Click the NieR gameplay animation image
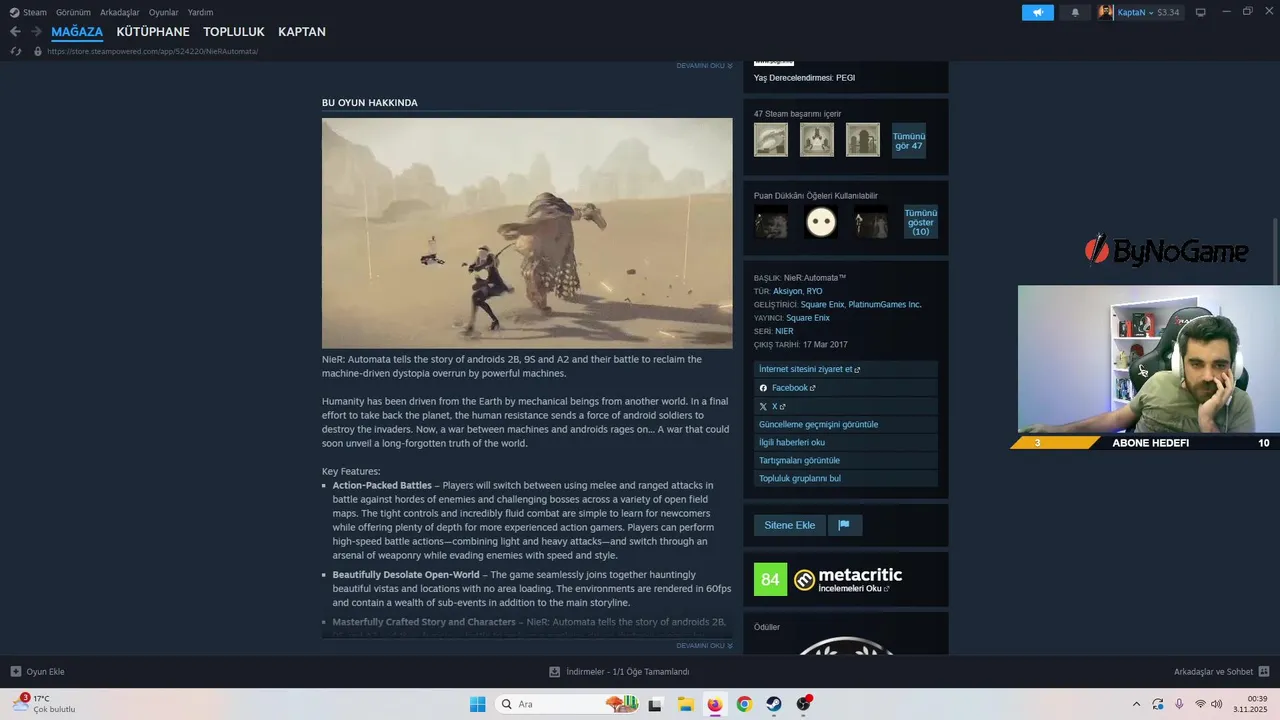The image size is (1280, 720). [527, 233]
